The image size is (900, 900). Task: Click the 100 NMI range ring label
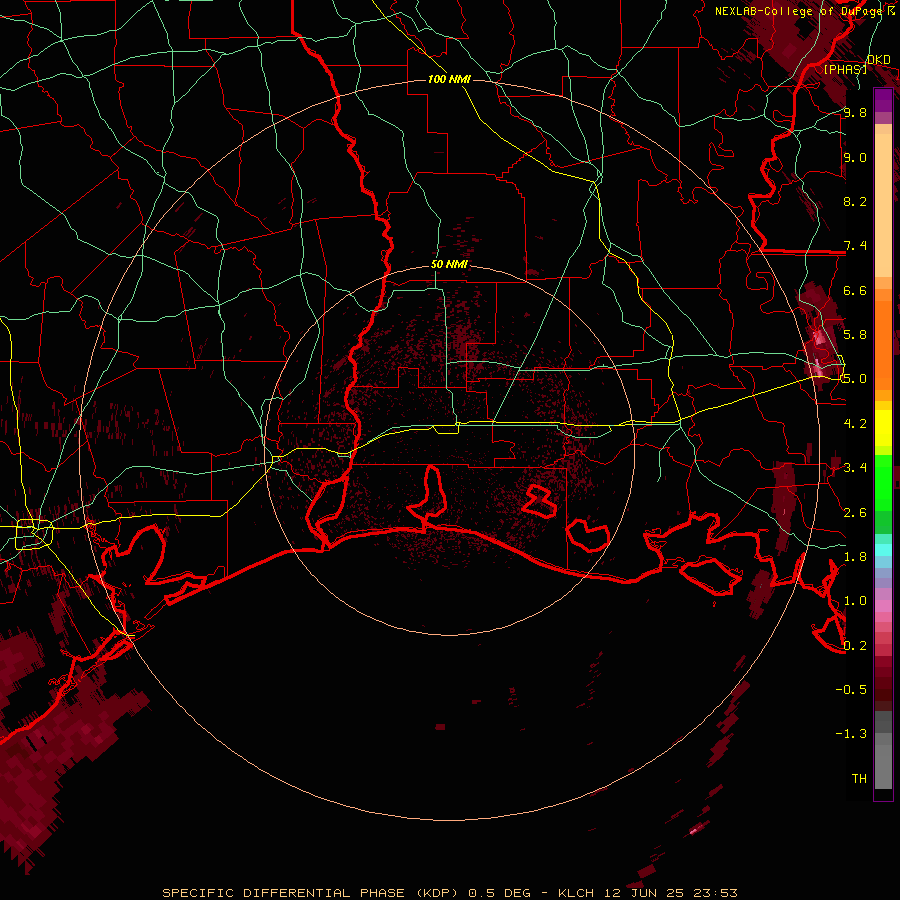pos(449,79)
